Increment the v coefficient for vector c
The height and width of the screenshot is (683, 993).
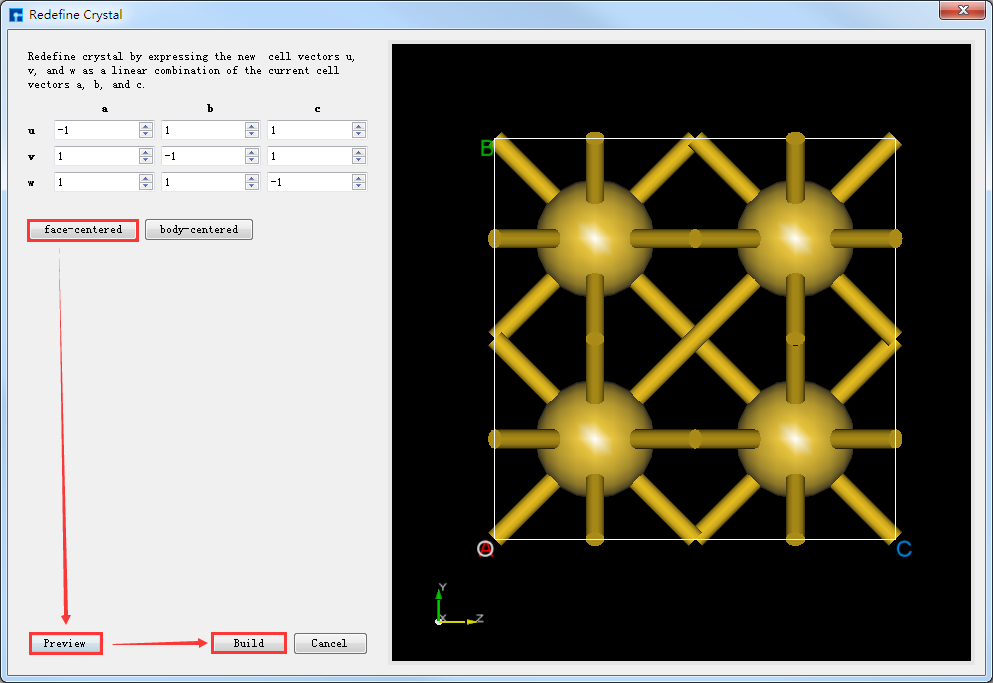click(x=359, y=152)
